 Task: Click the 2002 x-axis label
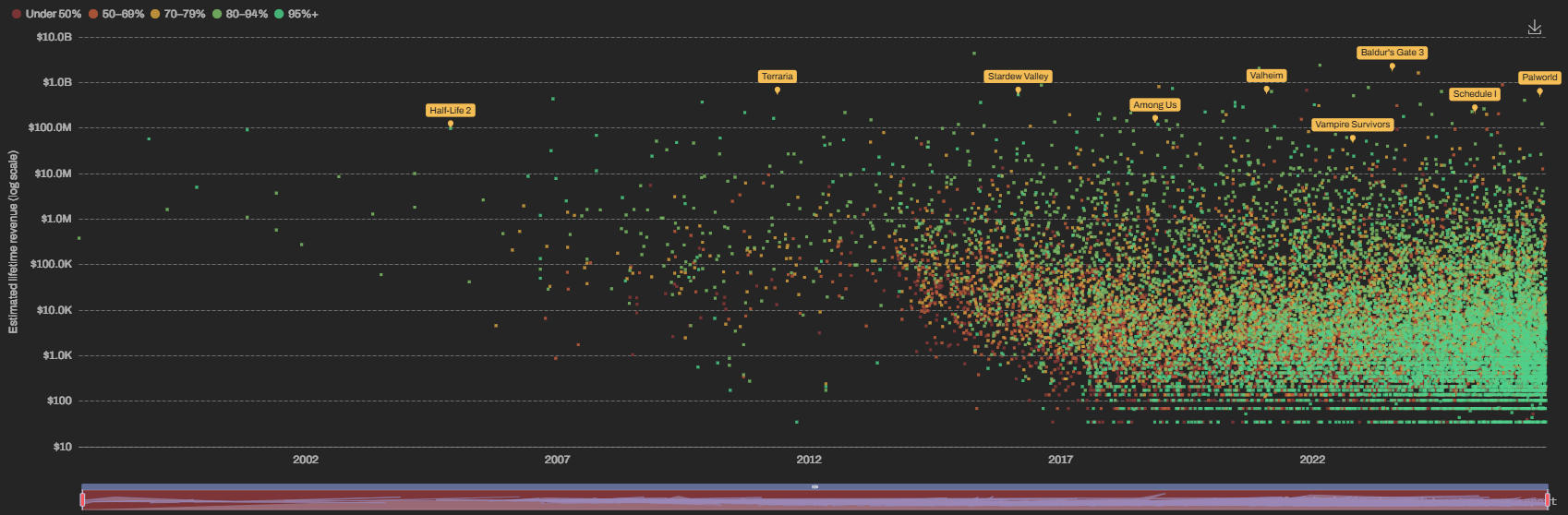tap(306, 460)
